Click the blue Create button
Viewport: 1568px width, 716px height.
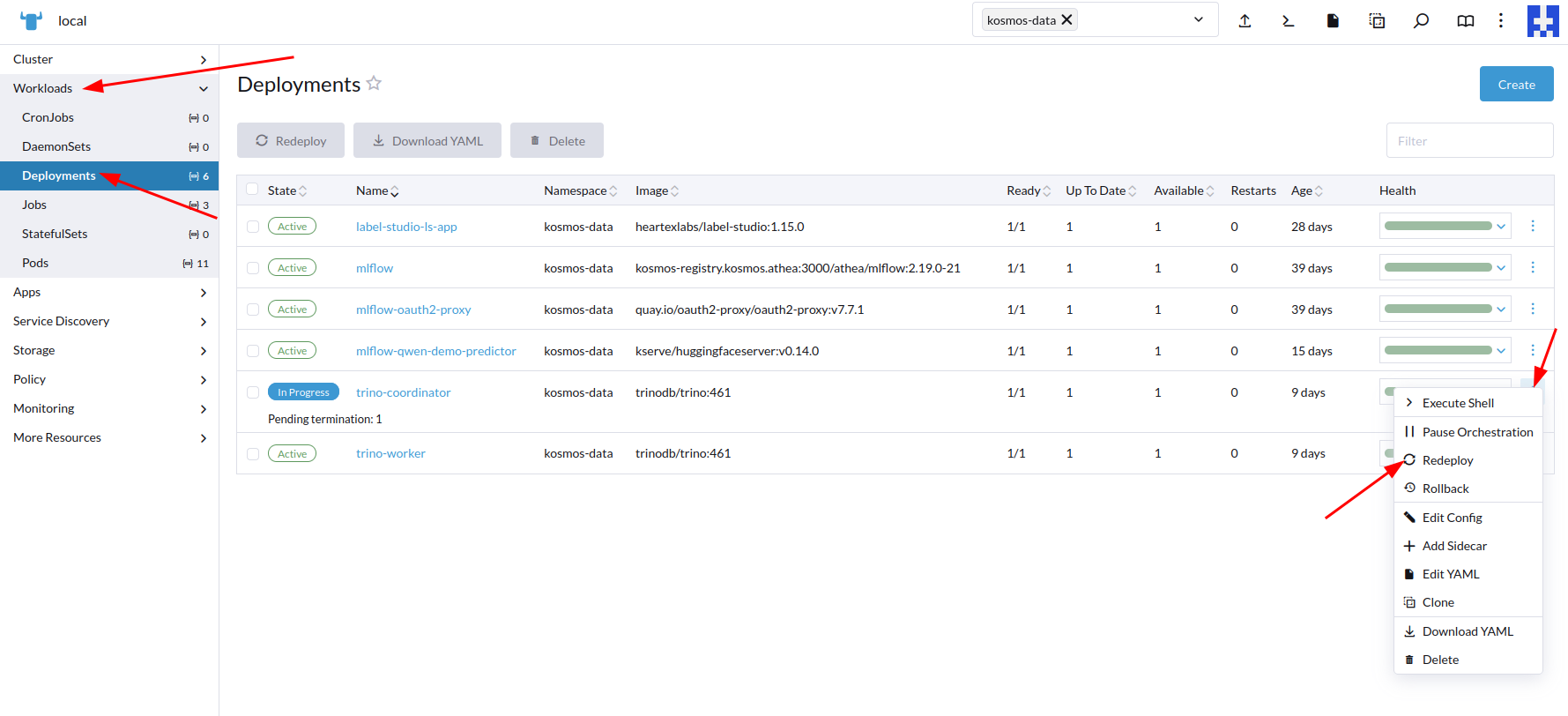[1516, 85]
